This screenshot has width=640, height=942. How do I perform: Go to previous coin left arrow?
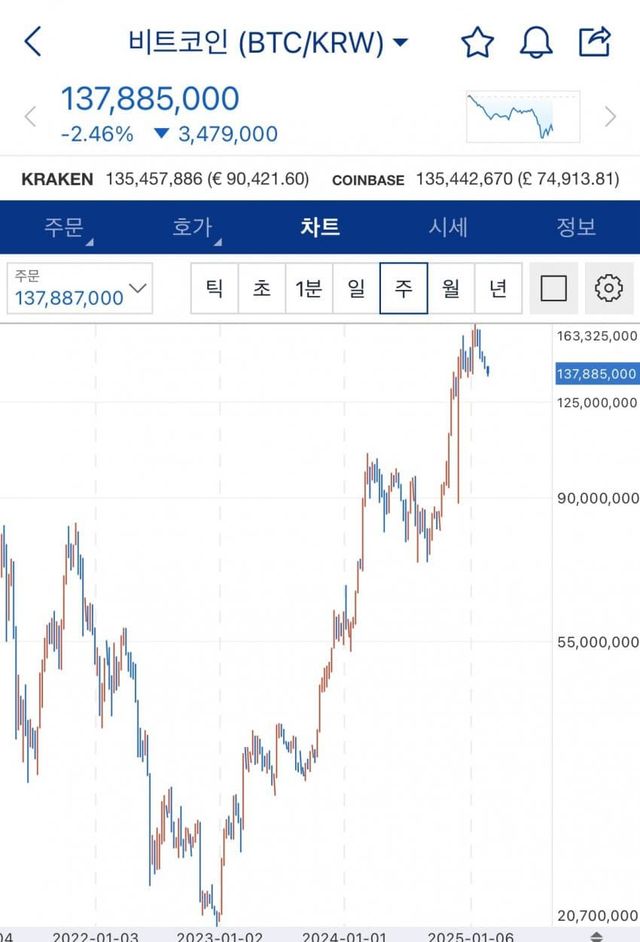[30, 117]
